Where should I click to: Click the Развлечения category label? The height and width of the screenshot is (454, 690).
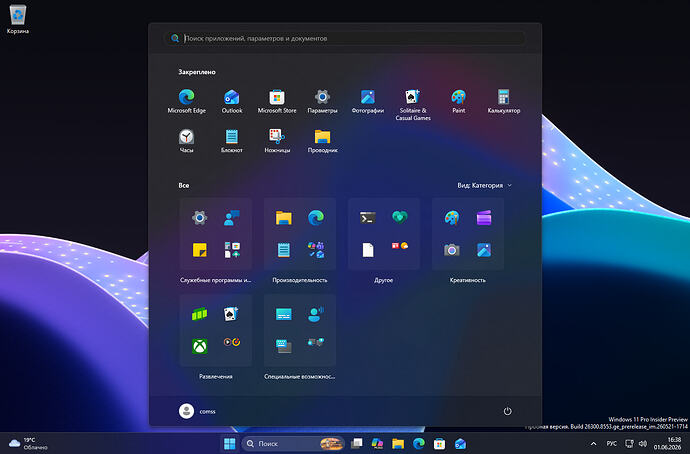click(216, 377)
